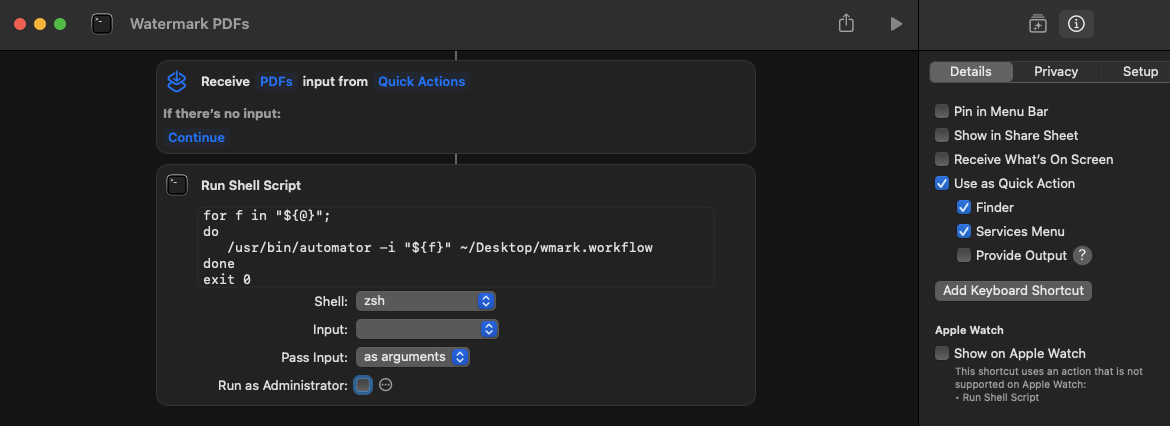The height and width of the screenshot is (426, 1170).
Task: Open the empty Input dropdown
Action: [x=427, y=329]
